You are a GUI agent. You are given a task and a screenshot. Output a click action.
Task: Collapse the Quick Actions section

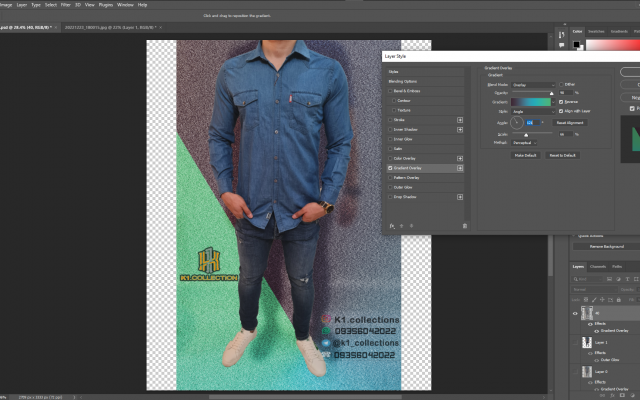click(575, 236)
